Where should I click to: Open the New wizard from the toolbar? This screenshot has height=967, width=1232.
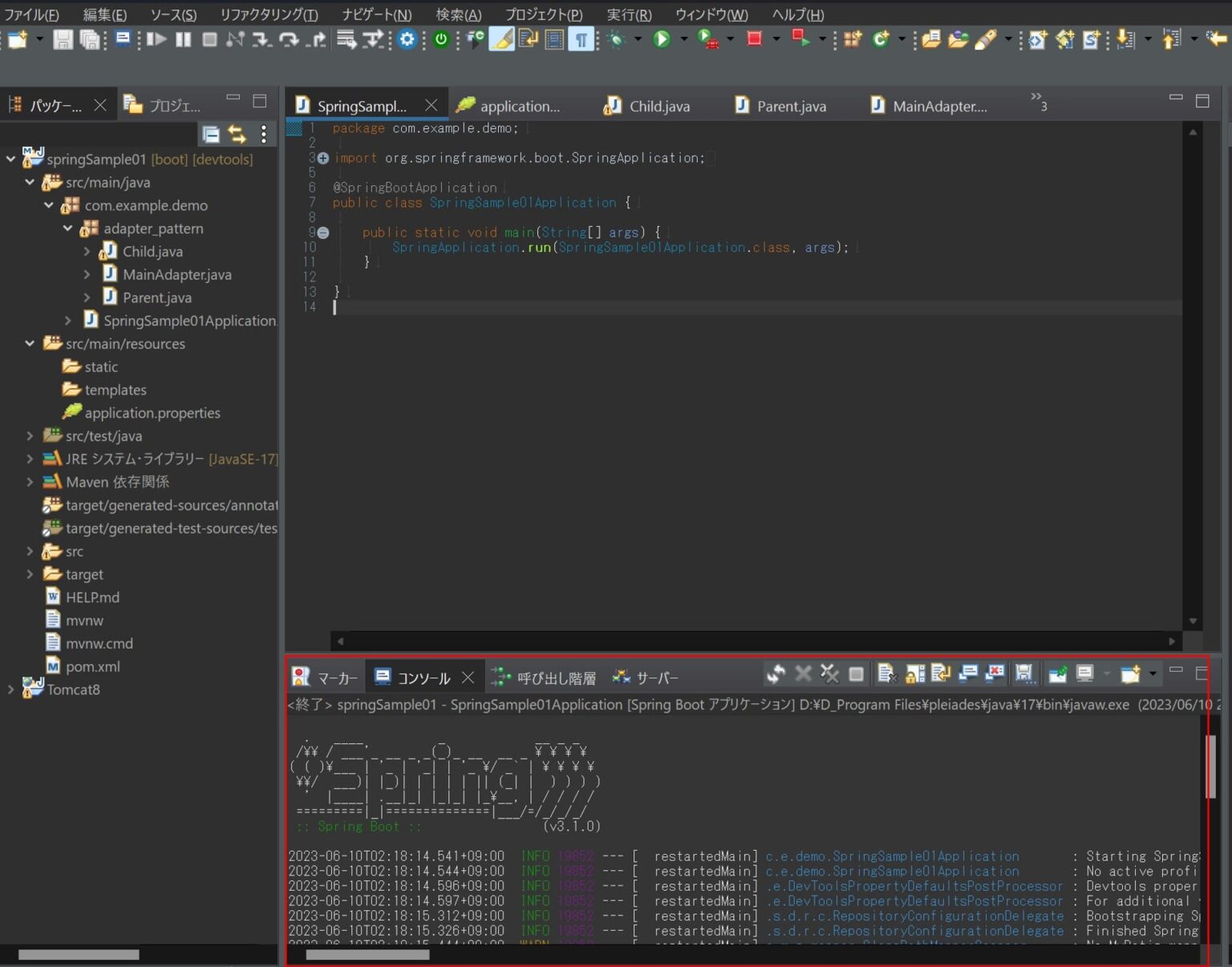point(18,38)
